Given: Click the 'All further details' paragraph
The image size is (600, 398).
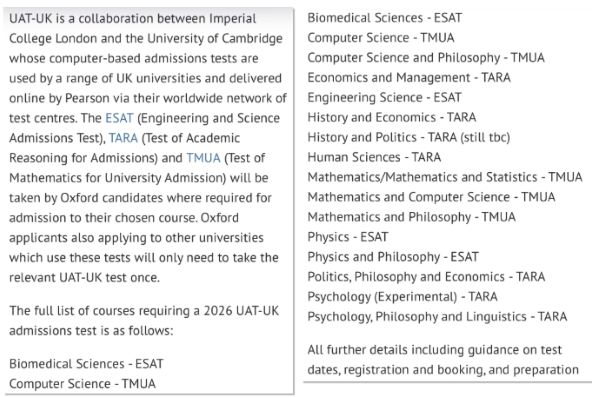Looking at the screenshot, I should coord(443,360).
